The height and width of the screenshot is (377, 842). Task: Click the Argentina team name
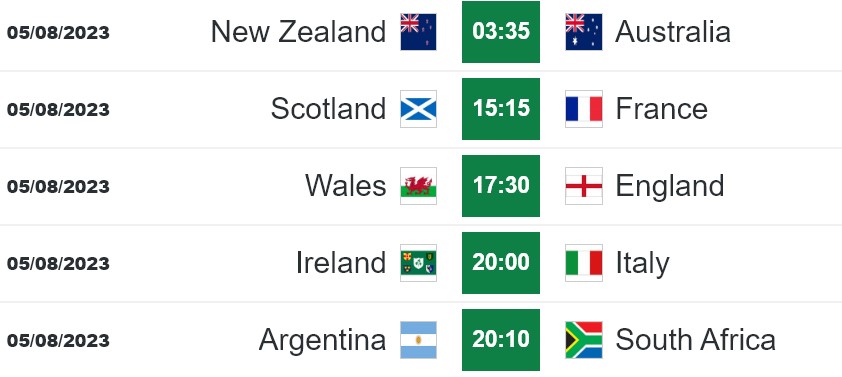point(322,340)
